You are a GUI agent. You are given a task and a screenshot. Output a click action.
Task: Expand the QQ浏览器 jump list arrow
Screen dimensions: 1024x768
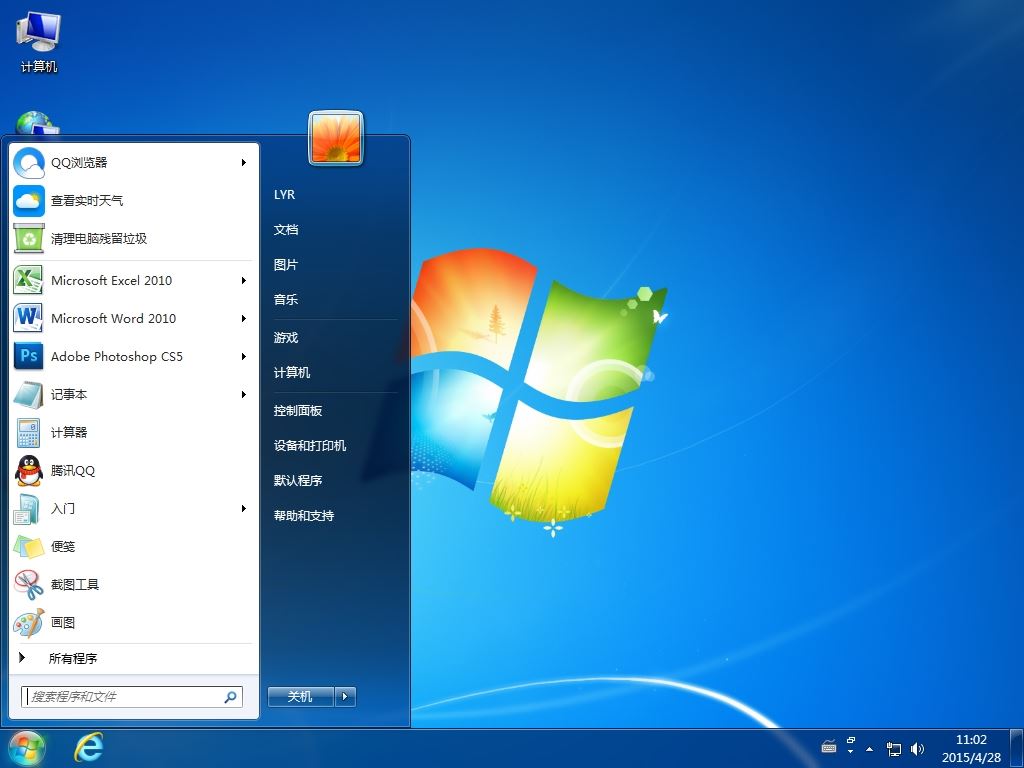244,163
